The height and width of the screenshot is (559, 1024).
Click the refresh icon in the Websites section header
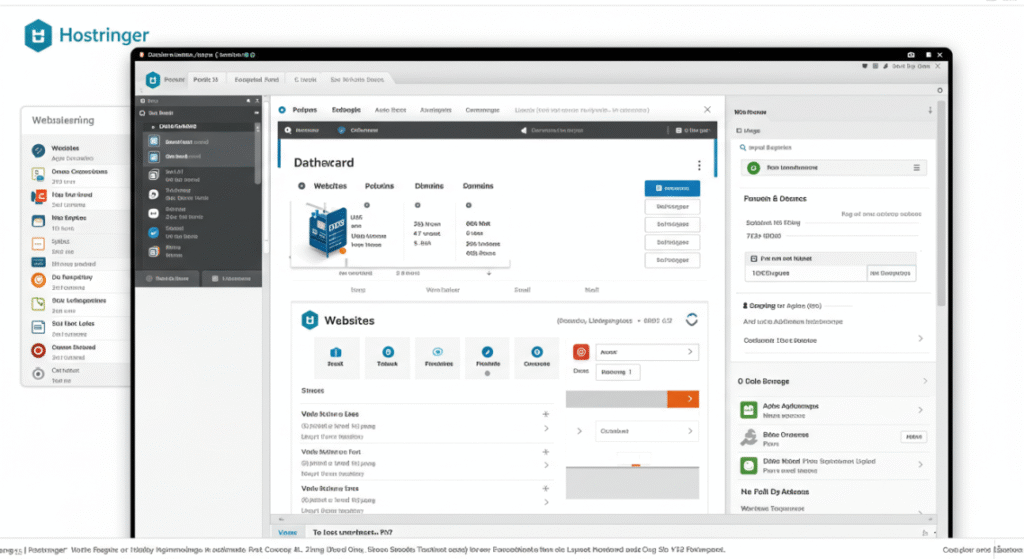[692, 319]
